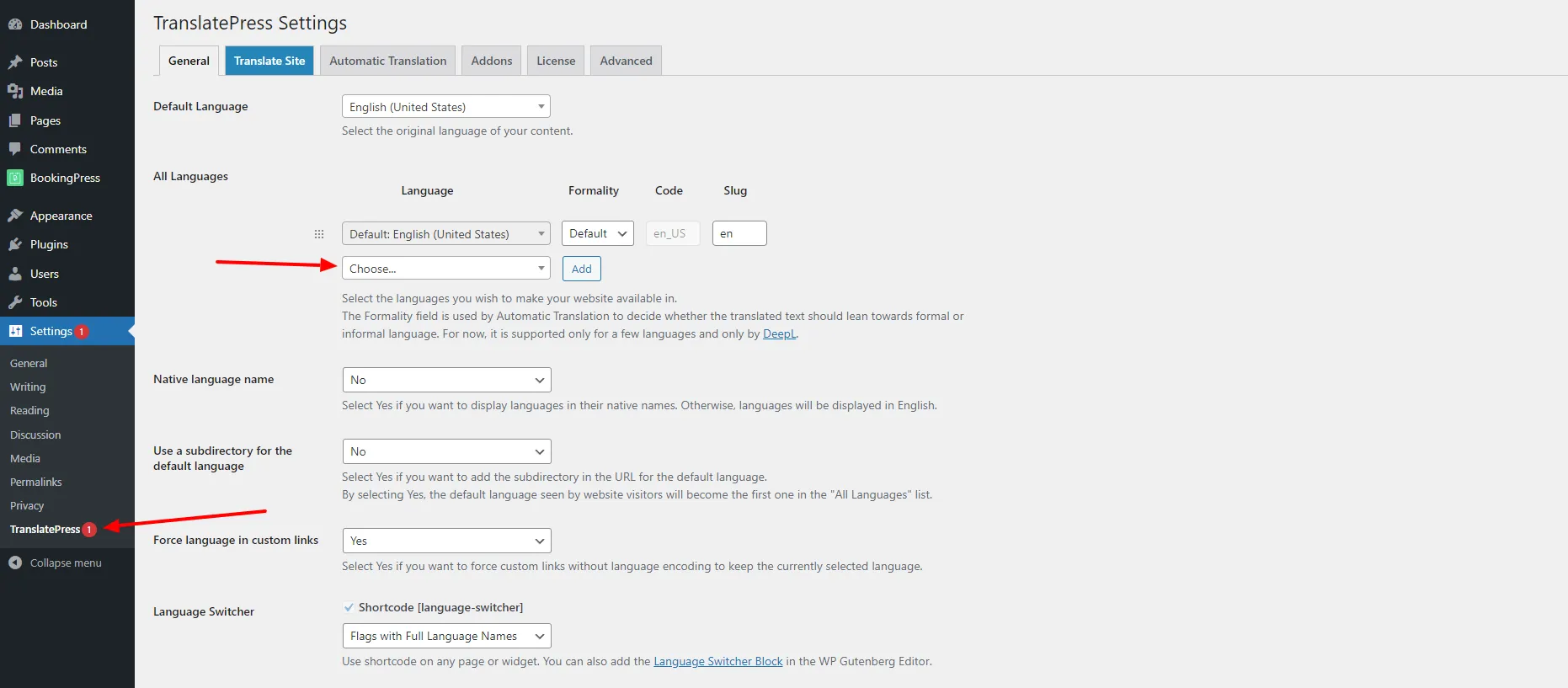The image size is (1568, 688).
Task: Click the Native language name label
Action: point(213,379)
